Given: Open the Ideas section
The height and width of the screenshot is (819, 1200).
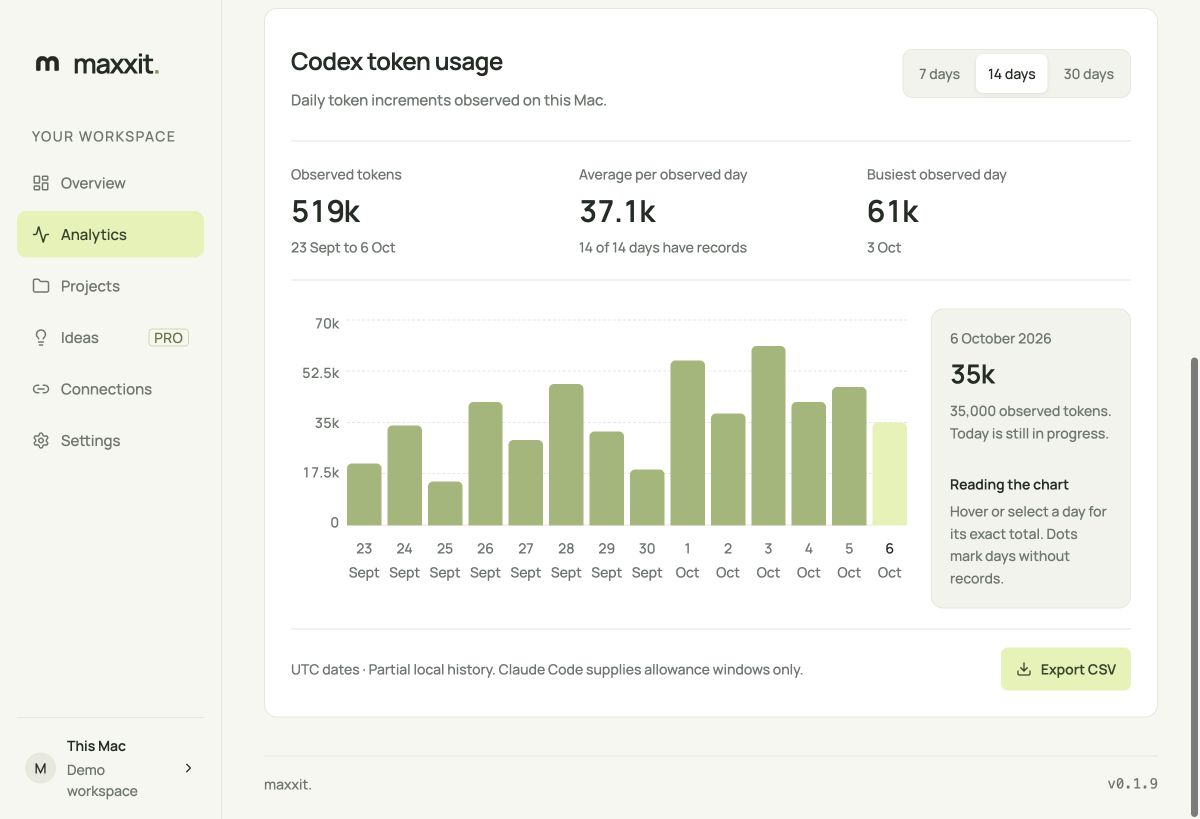Looking at the screenshot, I should pyautogui.click(x=110, y=338).
